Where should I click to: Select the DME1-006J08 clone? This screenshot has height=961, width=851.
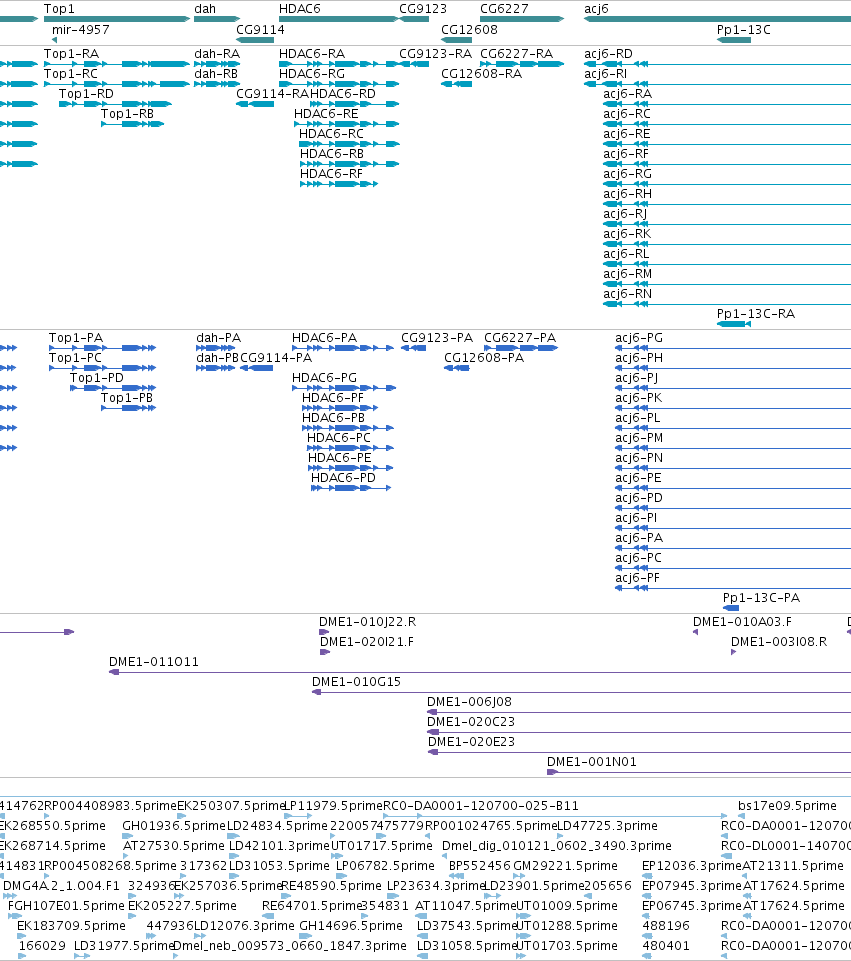639,712
